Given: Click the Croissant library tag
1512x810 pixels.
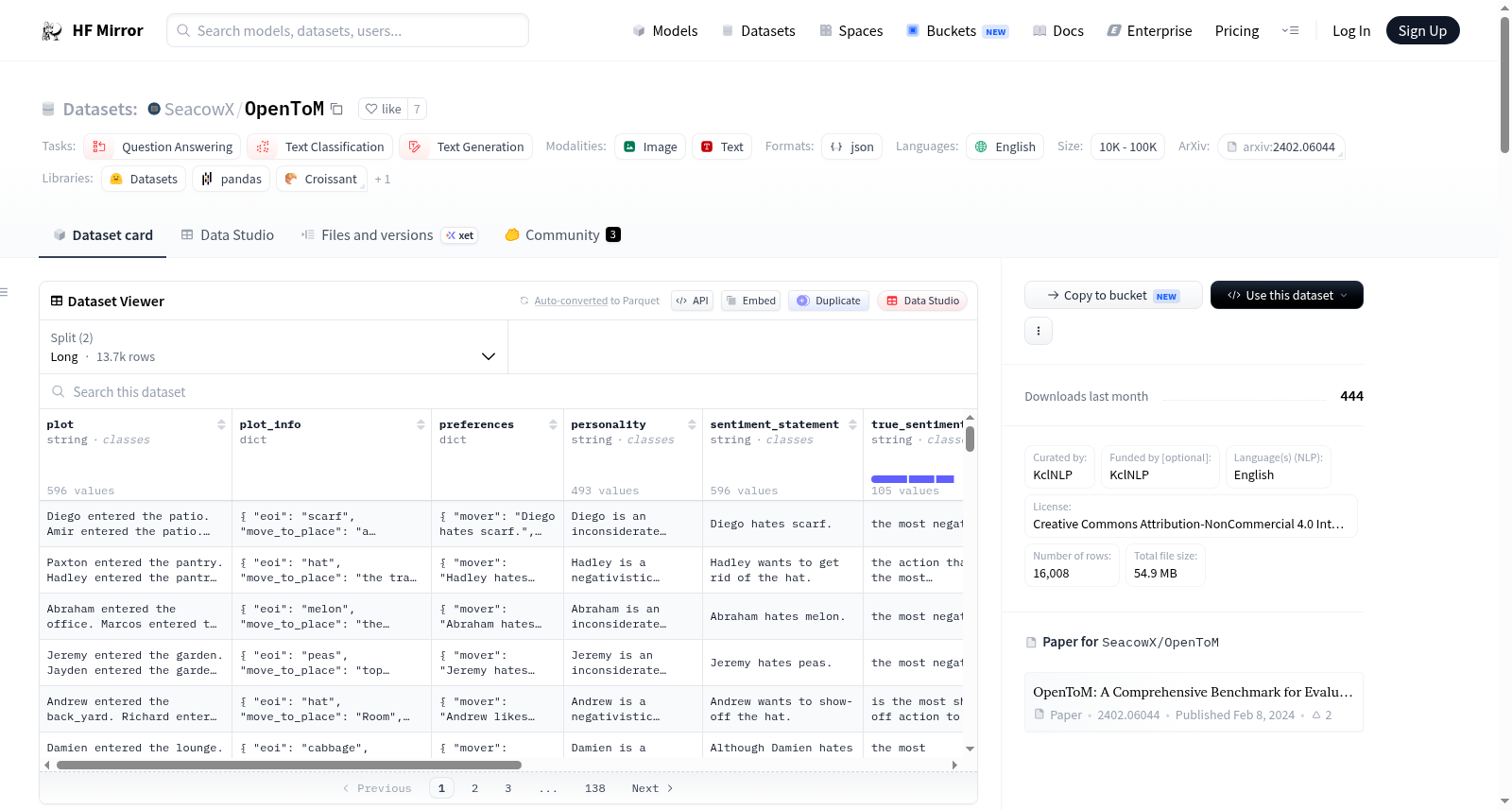Looking at the screenshot, I should click(320, 179).
